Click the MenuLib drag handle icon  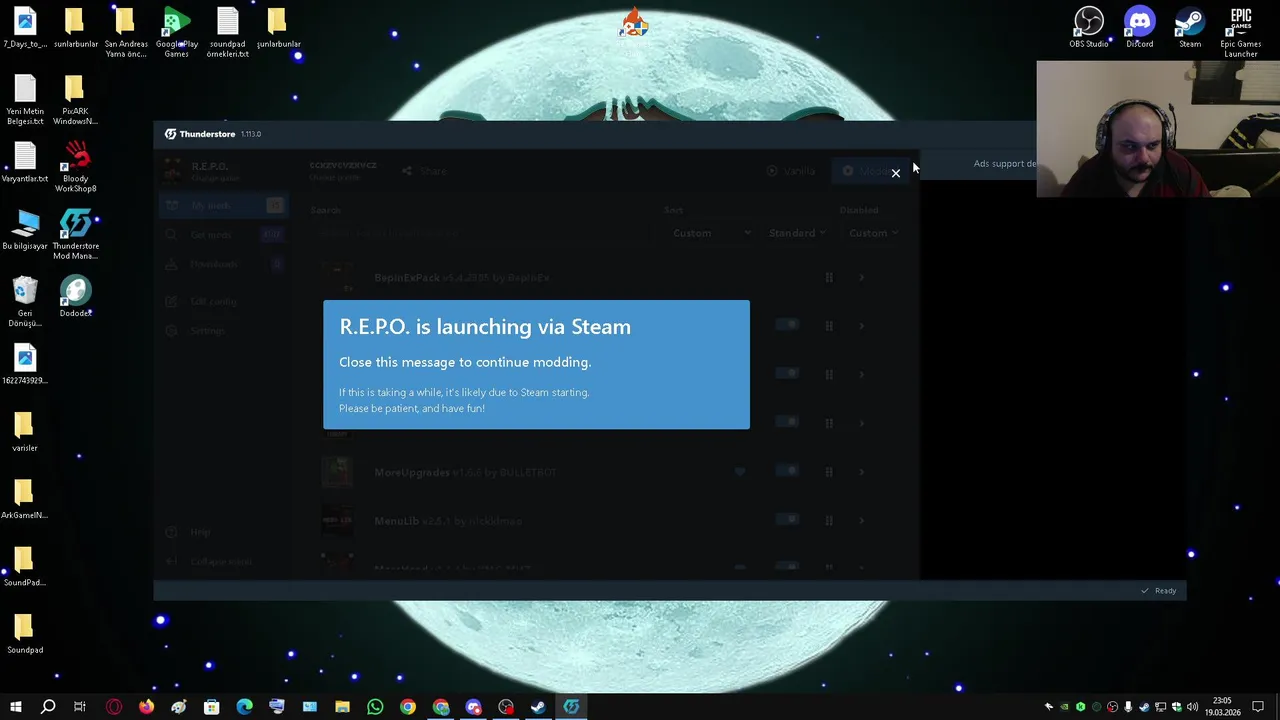tap(829, 520)
